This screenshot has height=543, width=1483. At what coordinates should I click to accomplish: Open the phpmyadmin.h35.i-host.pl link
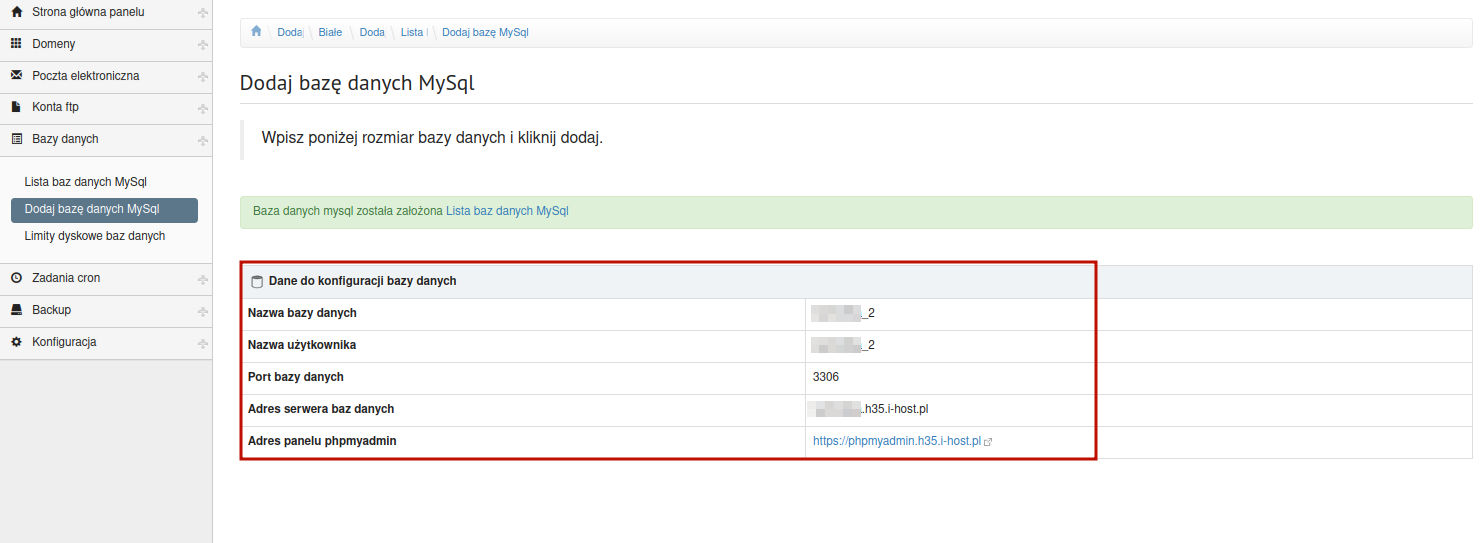click(897, 441)
